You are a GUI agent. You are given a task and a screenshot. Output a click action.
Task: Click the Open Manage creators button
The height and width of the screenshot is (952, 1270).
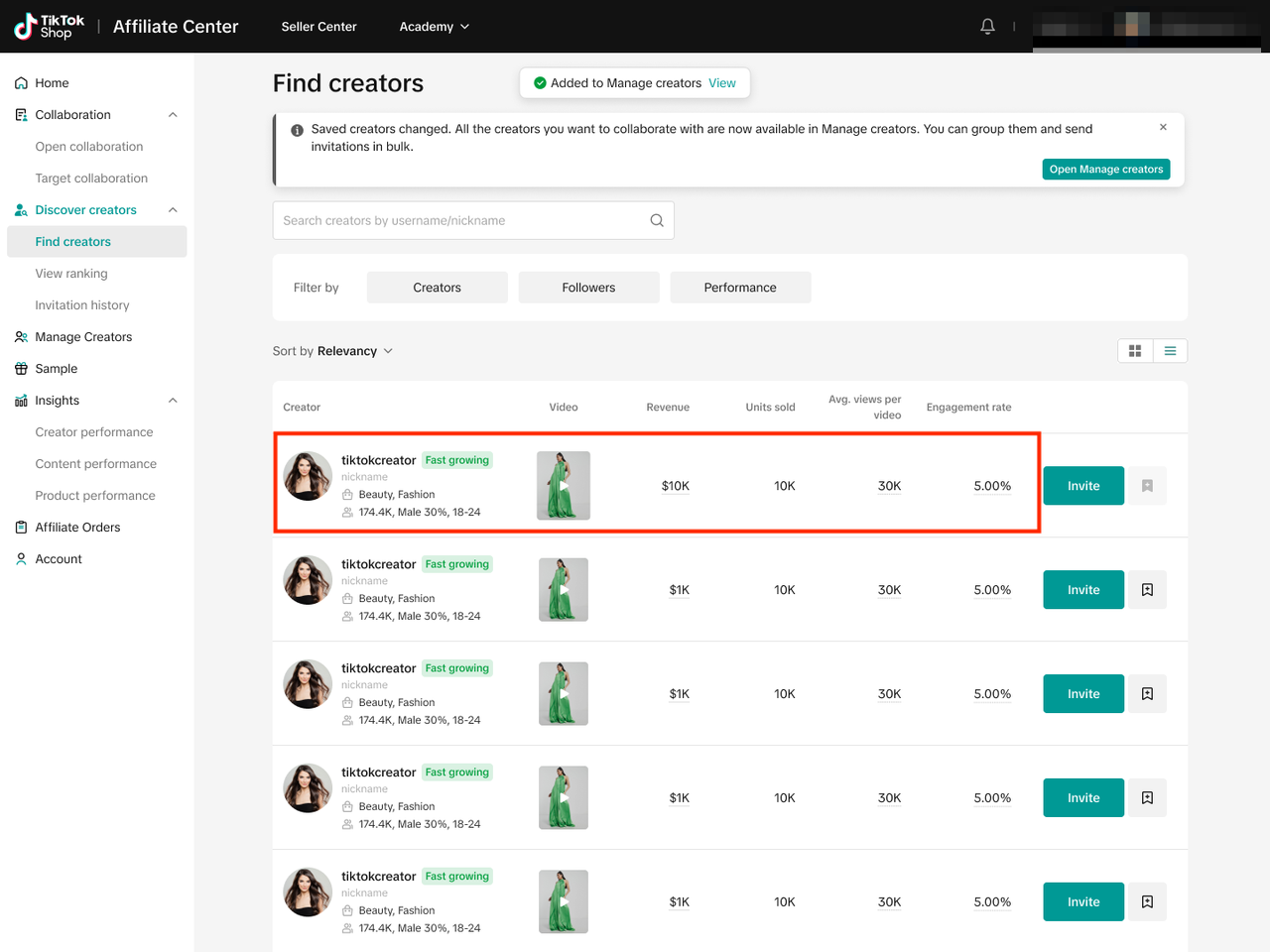pyautogui.click(x=1105, y=170)
